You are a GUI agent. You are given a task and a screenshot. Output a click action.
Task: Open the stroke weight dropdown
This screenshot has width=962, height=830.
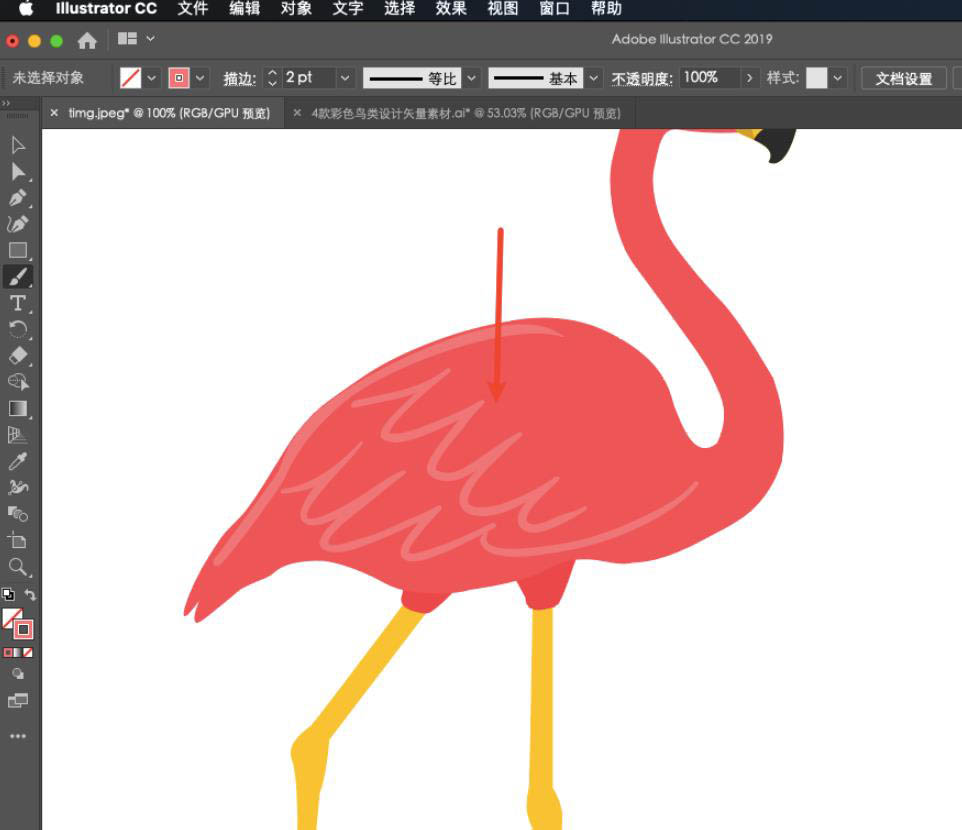pyautogui.click(x=345, y=78)
